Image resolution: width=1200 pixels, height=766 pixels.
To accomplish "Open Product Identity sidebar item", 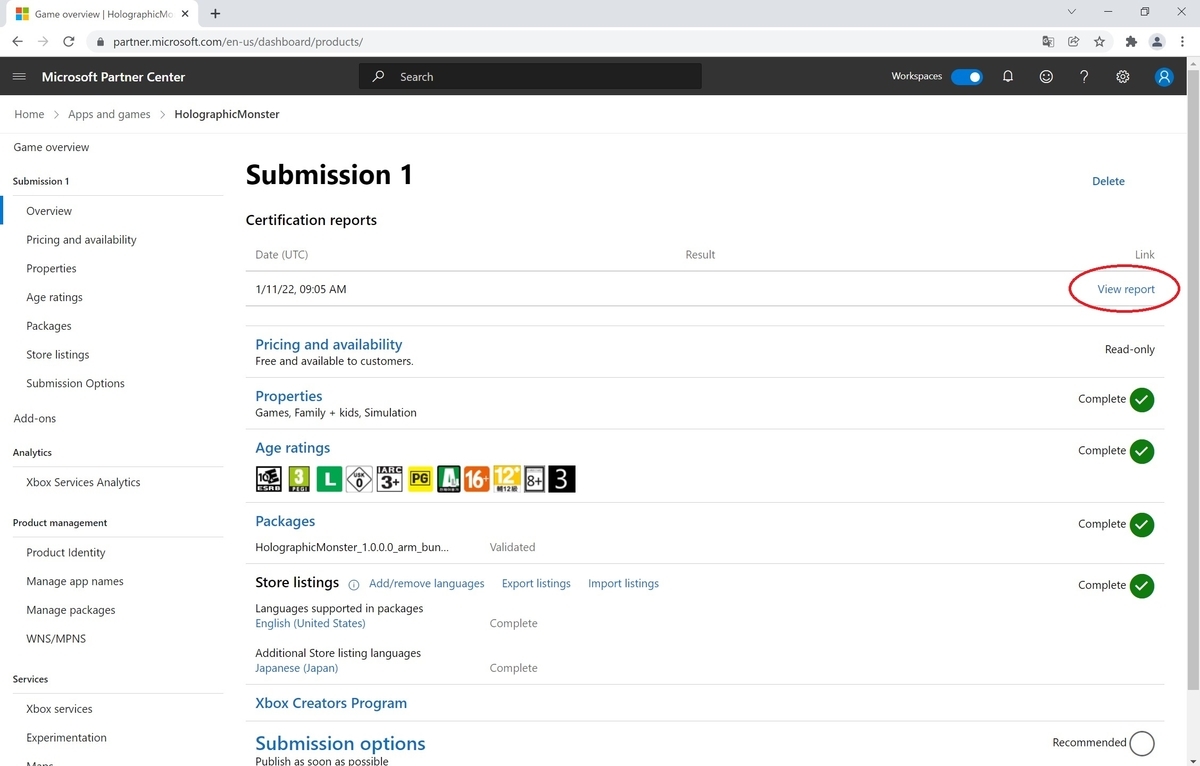I will 66,553.
